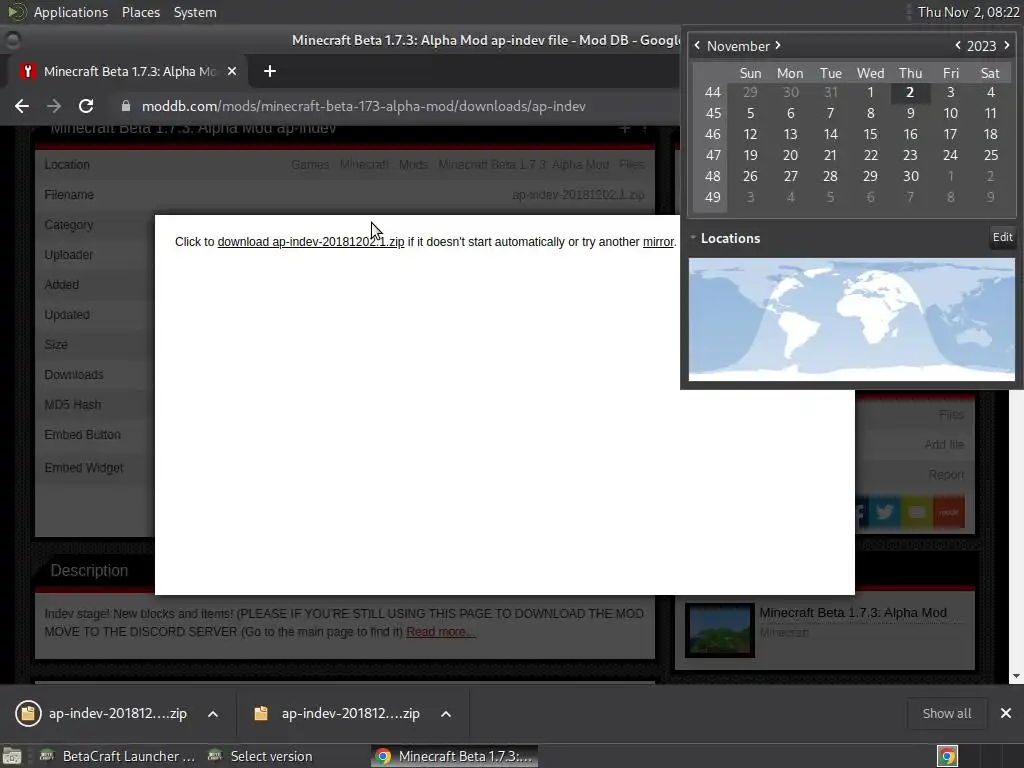Open Minecraft Beta 1.7.3: Alpha Mod sidebar link
This screenshot has height=768, width=1024.
tap(853, 613)
